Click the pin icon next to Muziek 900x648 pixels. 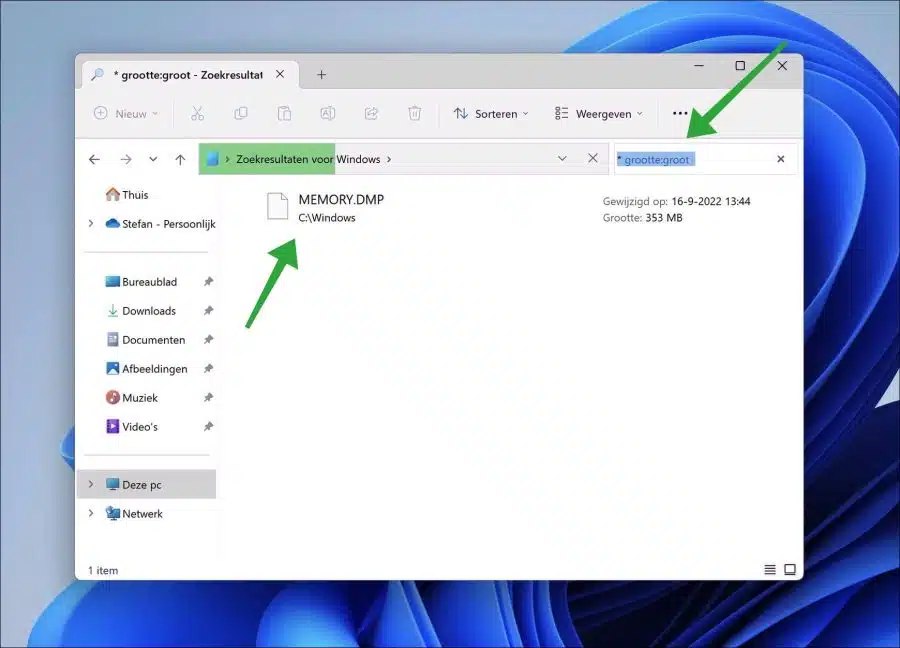[x=208, y=398]
